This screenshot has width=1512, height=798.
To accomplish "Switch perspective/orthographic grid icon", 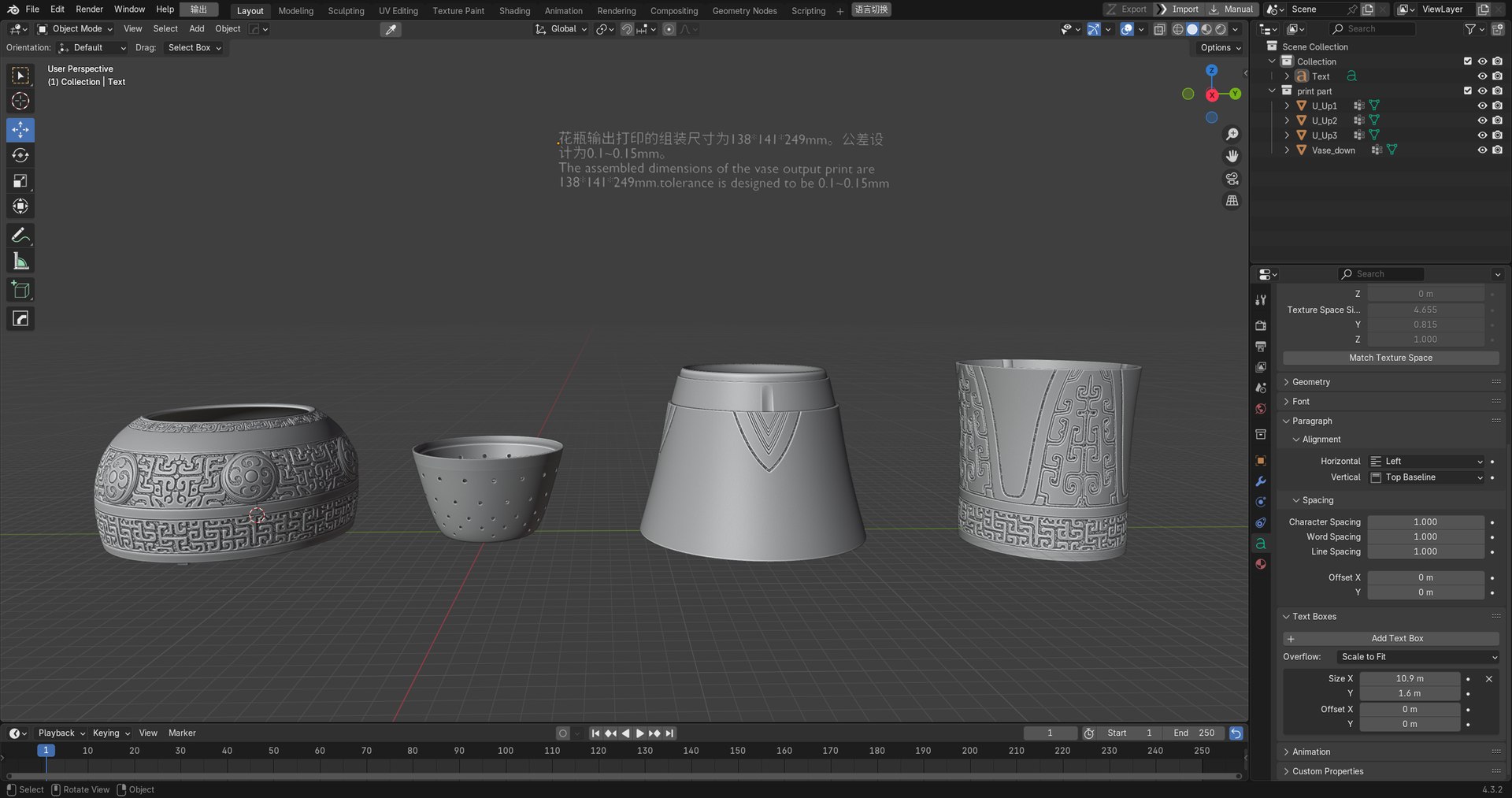I will tap(1232, 201).
